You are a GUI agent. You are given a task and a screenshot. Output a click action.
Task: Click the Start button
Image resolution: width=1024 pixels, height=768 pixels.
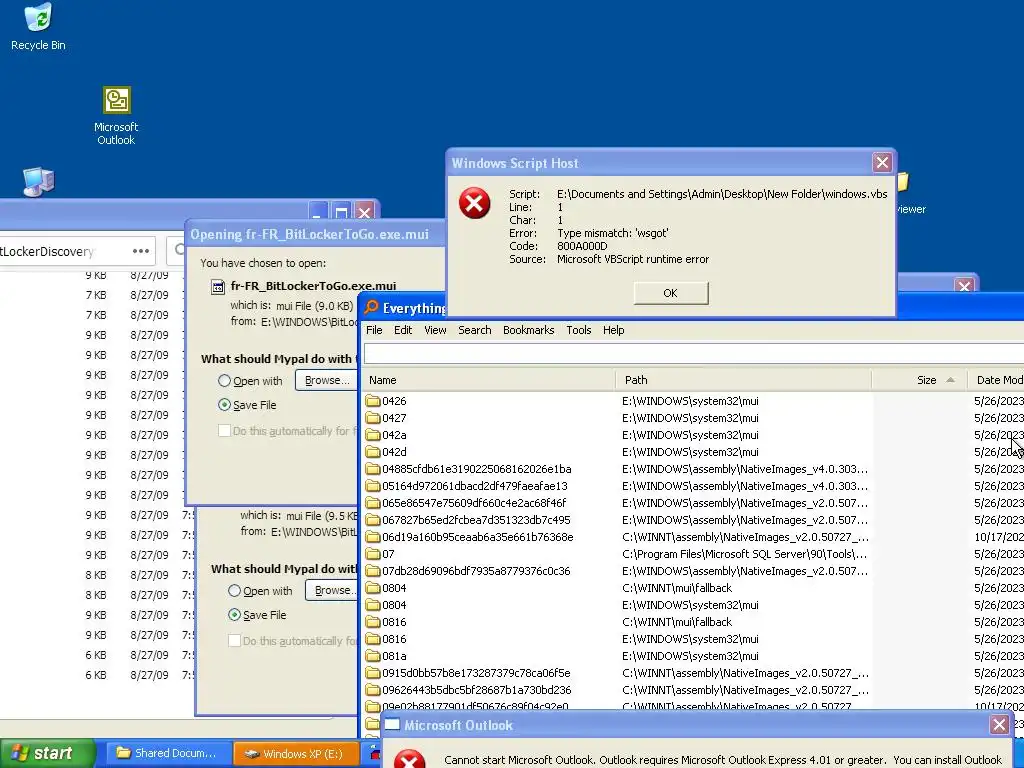(x=48, y=753)
